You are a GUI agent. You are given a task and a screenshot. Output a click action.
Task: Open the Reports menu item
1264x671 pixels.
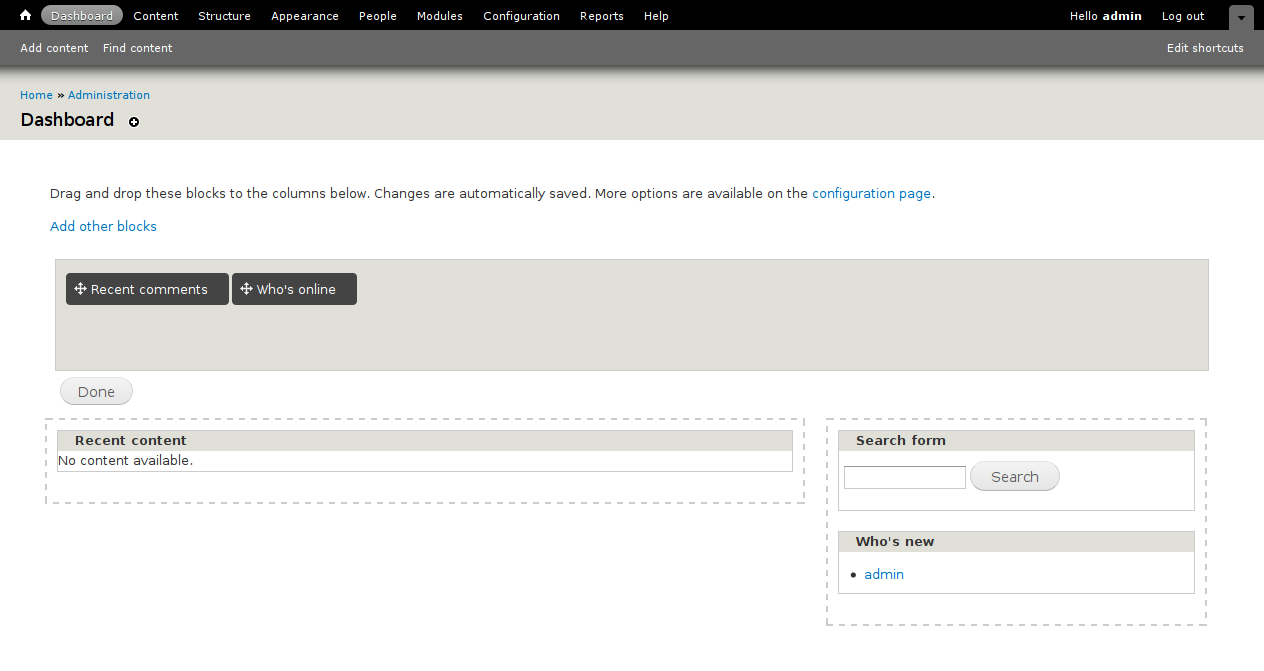[x=601, y=16]
